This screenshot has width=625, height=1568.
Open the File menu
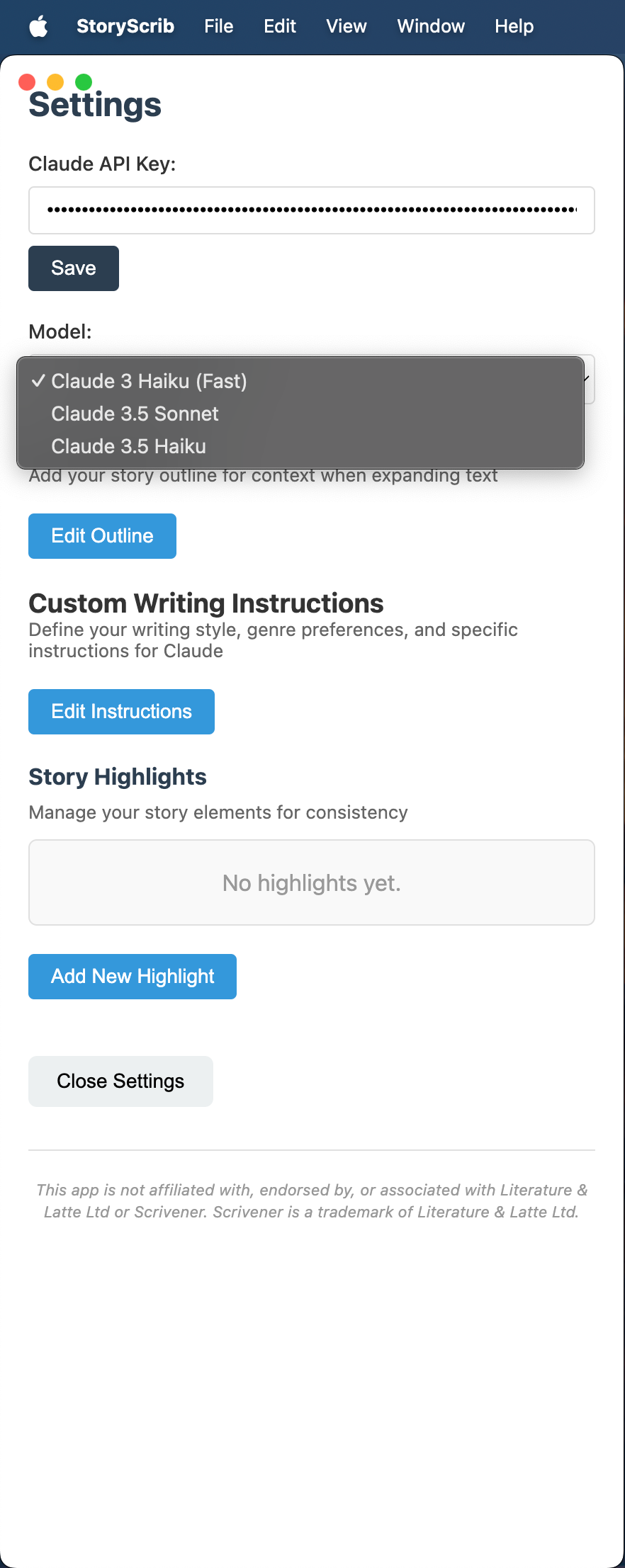219,26
